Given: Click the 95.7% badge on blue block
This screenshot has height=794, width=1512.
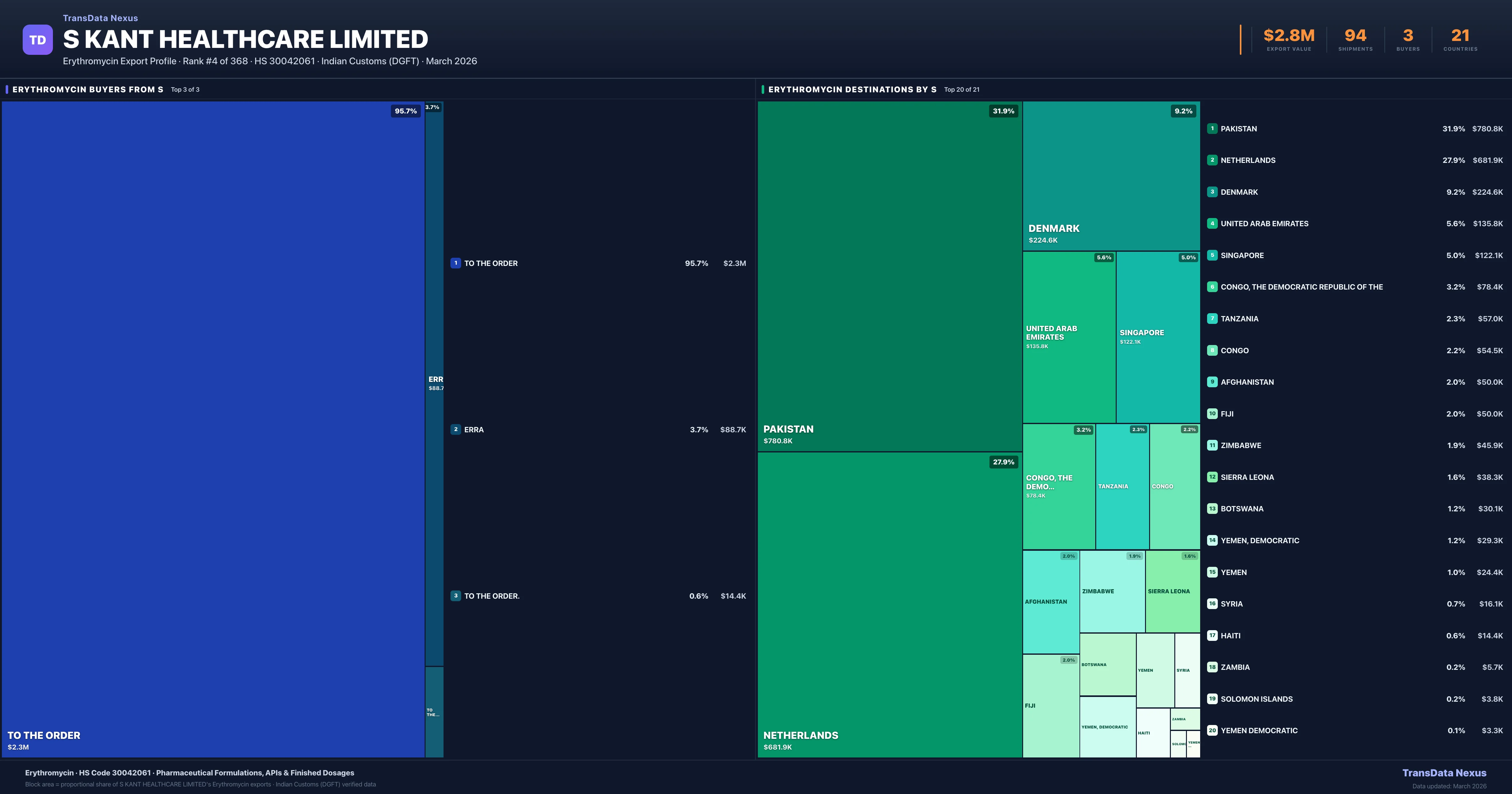Looking at the screenshot, I should pos(406,111).
